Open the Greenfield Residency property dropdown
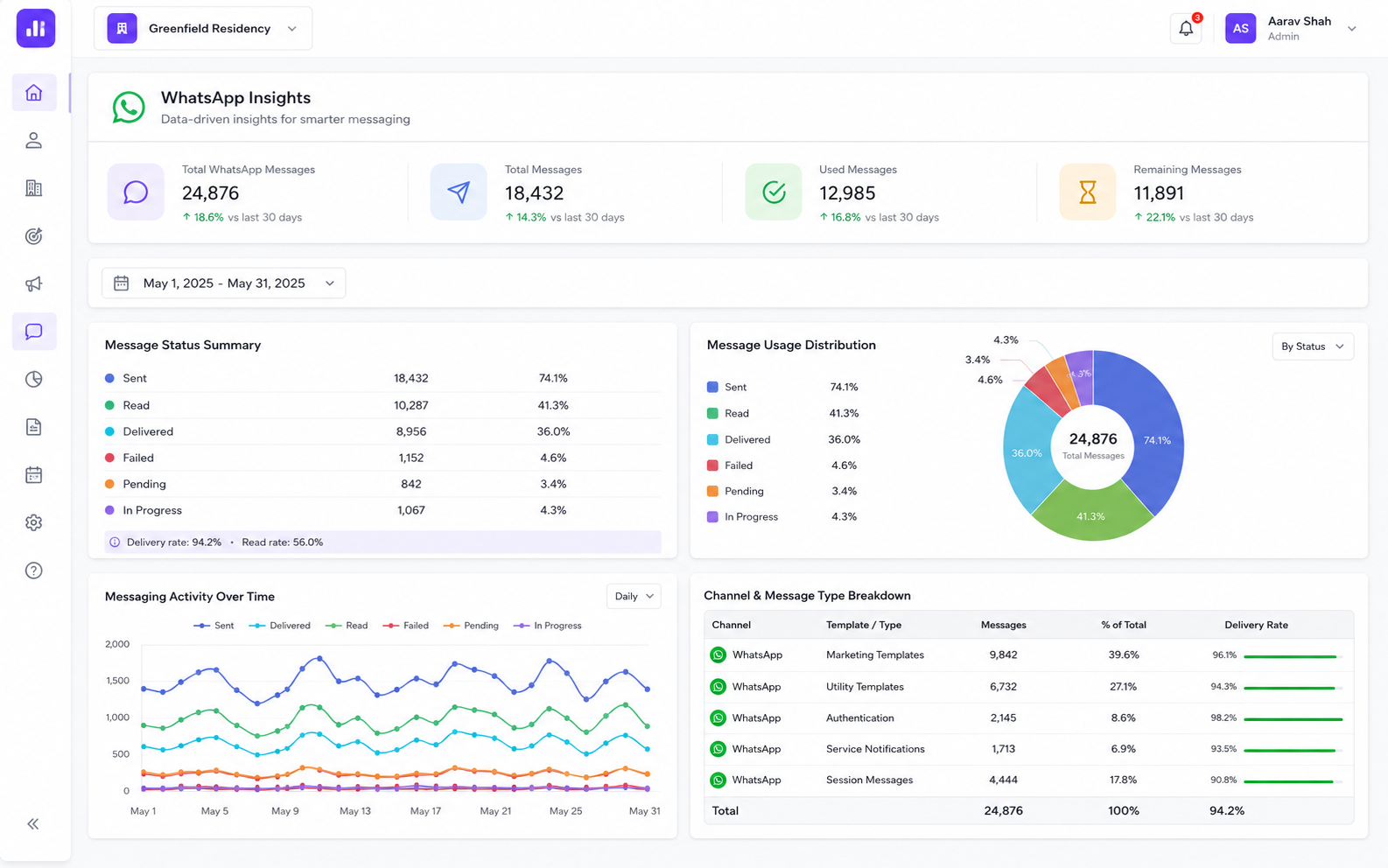 tap(203, 28)
